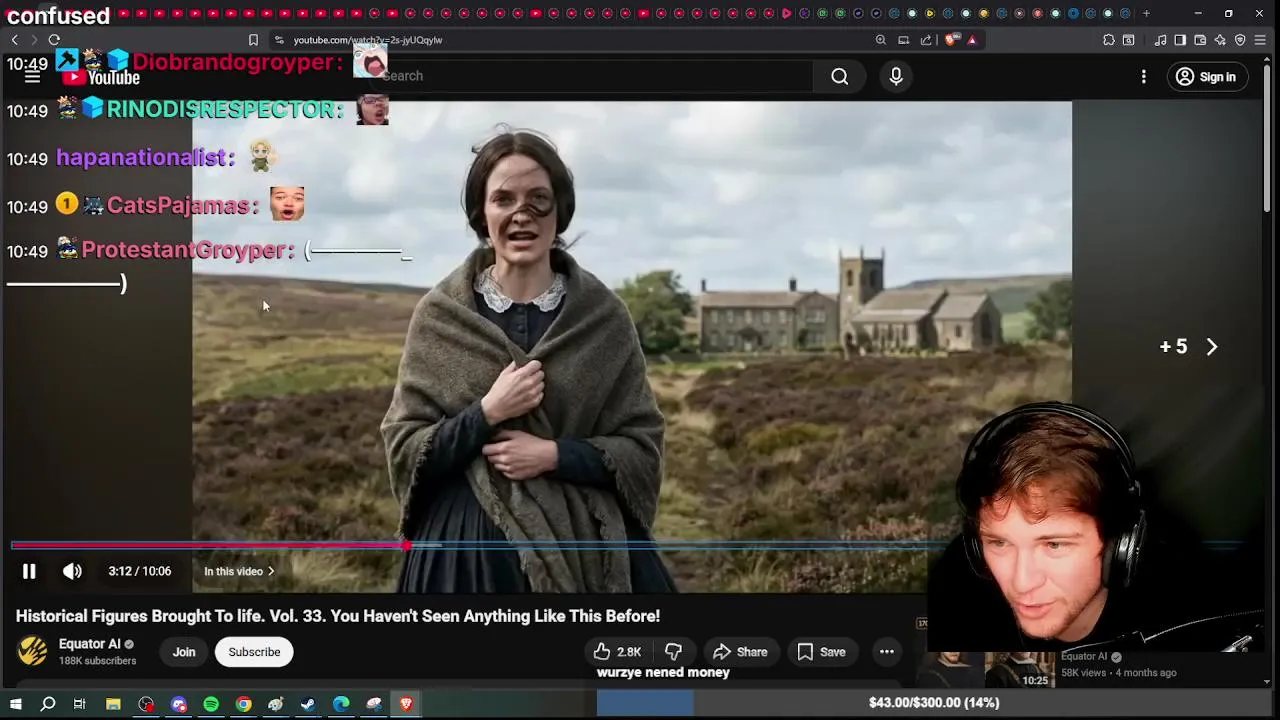1280x720 pixels.
Task: Toggle the Brave sidebar panel icon
Action: coord(1180,40)
